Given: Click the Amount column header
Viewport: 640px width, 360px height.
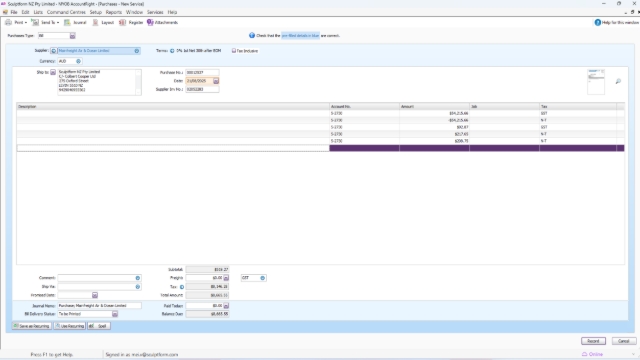Looking at the screenshot, I should click(434, 107).
